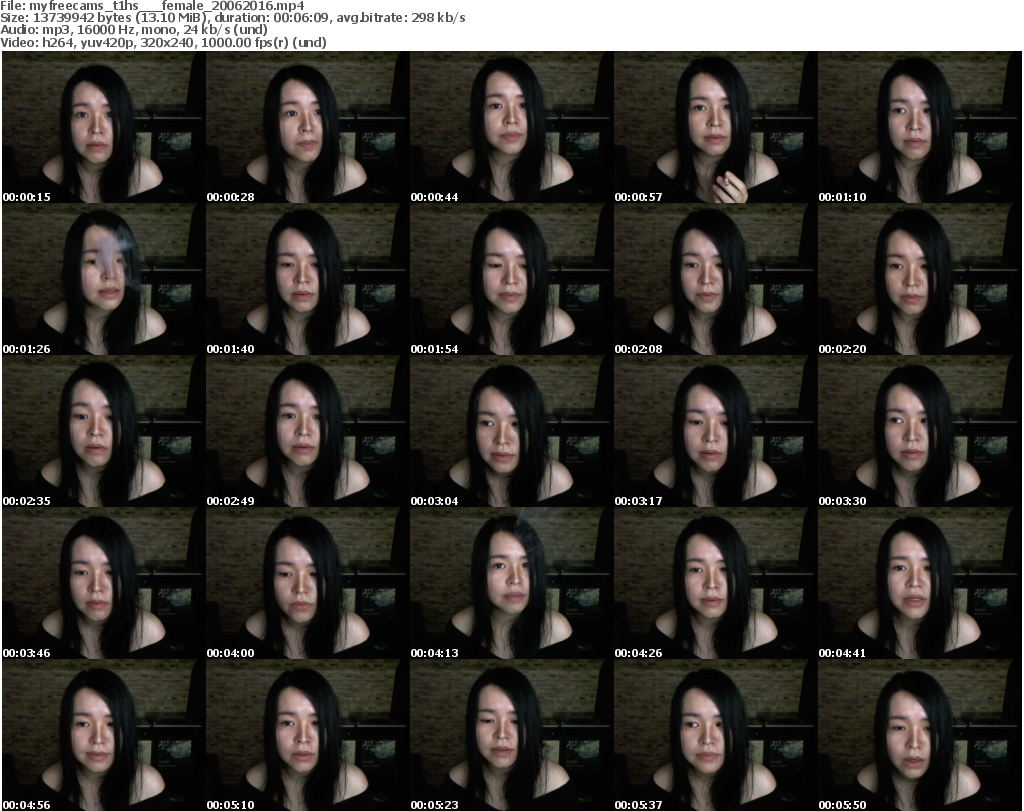1024x811 pixels.
Task: Select the thumbnail frame at 00:02:20
Action: click(x=920, y=279)
